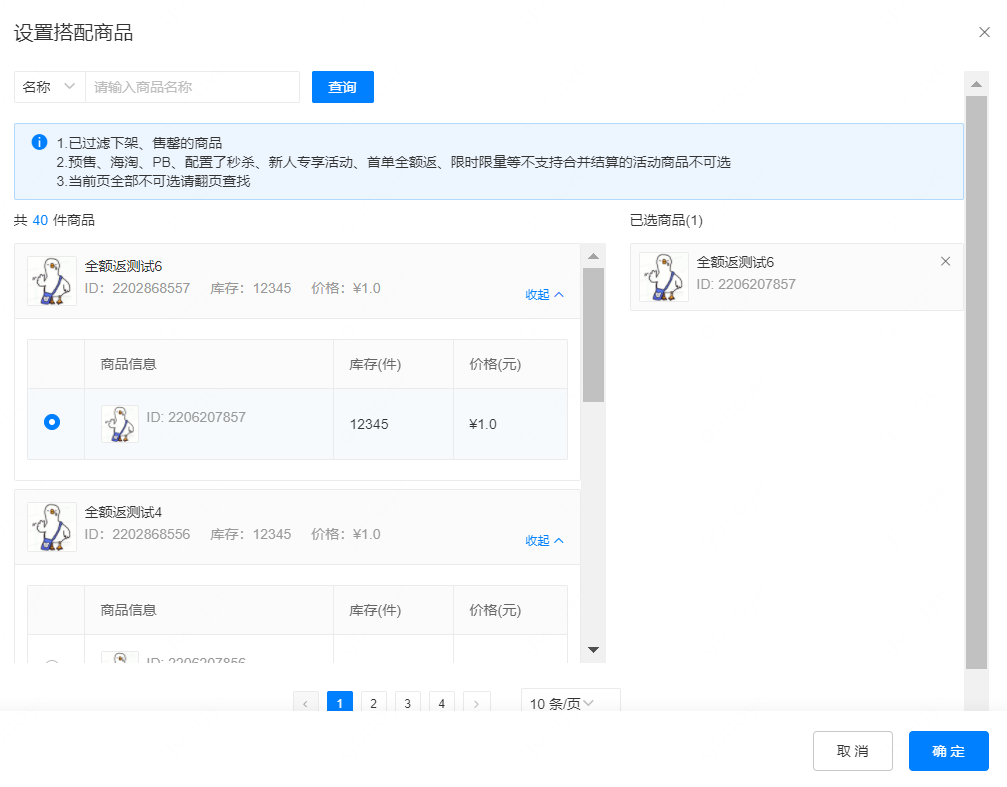
Task: Collapse the 全额返测试6 product details via 收起
Action: (x=545, y=295)
